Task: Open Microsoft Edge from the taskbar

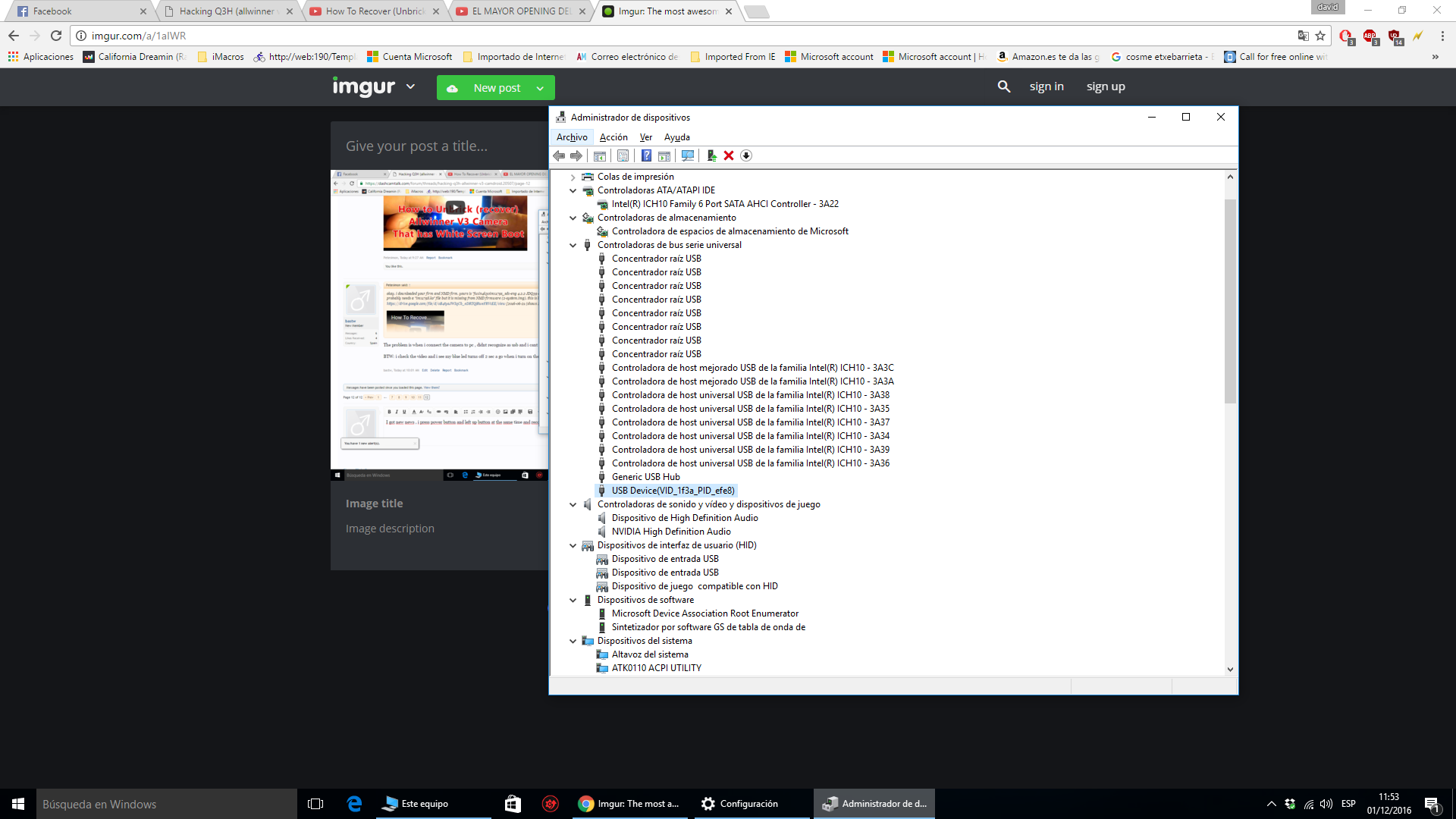Action: [x=354, y=804]
